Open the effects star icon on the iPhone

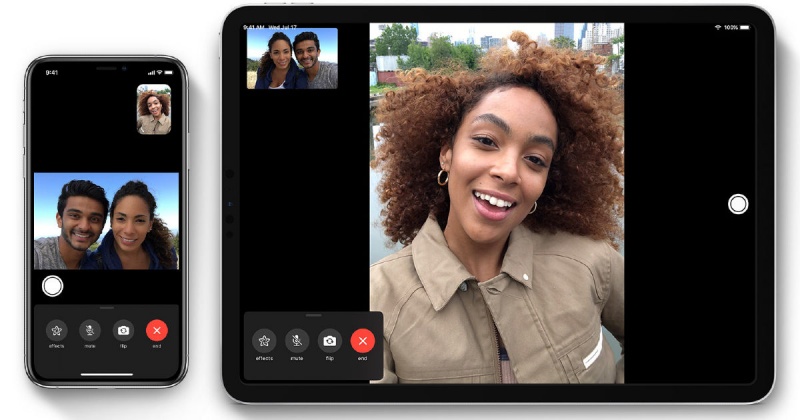click(x=57, y=330)
